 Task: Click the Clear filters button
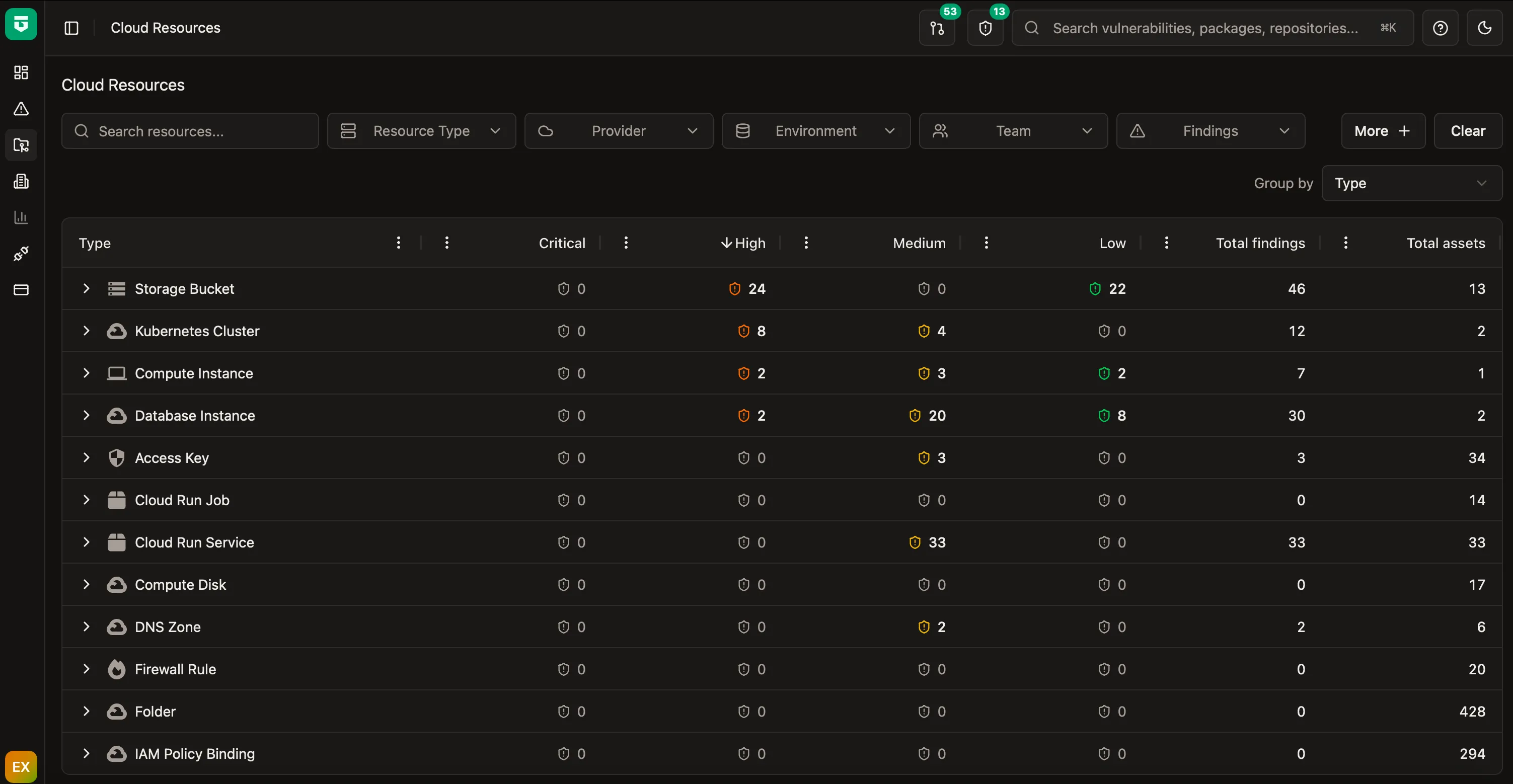(x=1467, y=131)
